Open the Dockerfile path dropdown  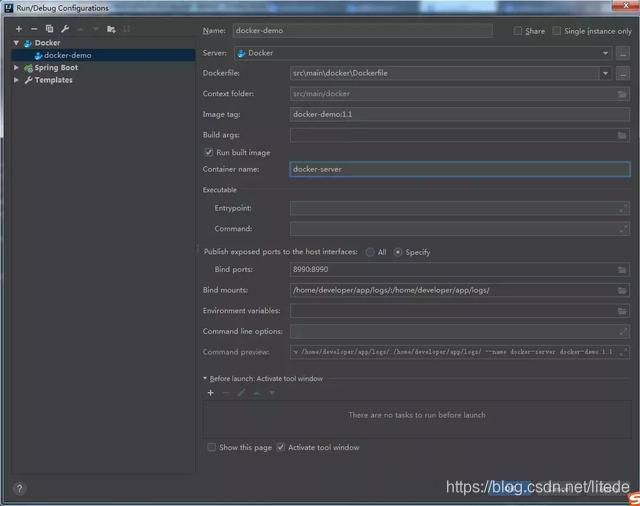pyautogui.click(x=605, y=73)
